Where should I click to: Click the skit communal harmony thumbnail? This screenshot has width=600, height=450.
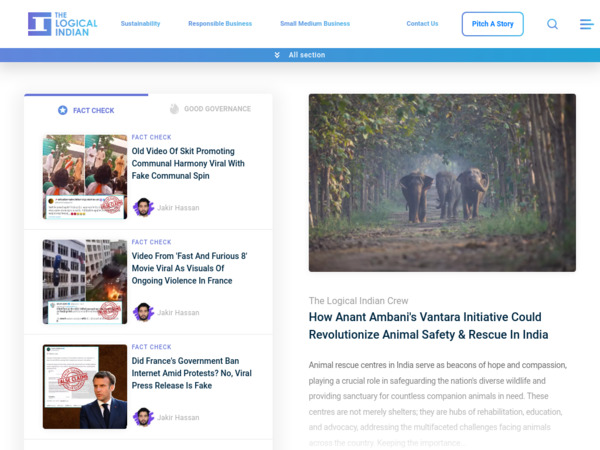(85, 177)
